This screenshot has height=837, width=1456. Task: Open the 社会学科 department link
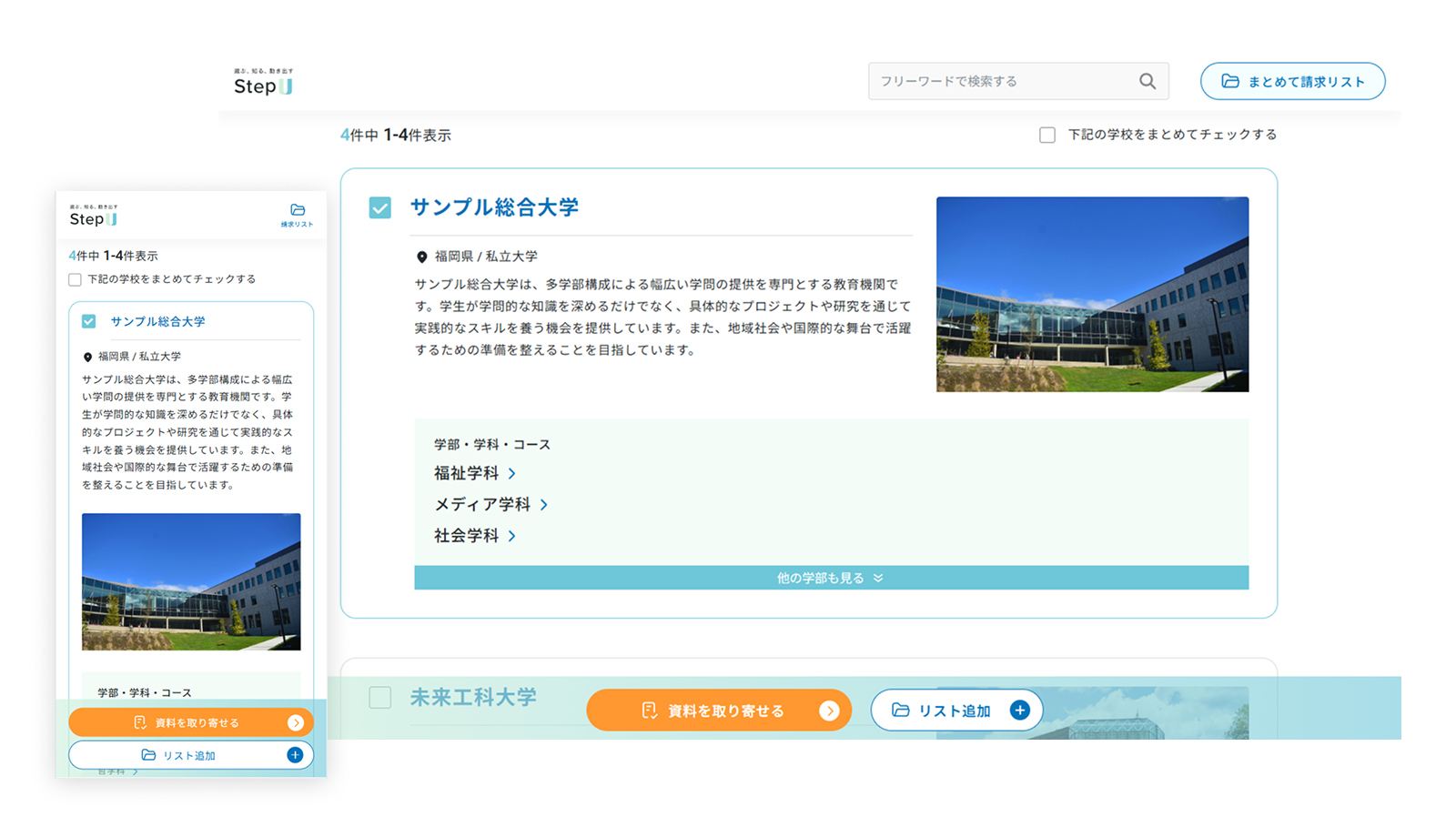(467, 536)
